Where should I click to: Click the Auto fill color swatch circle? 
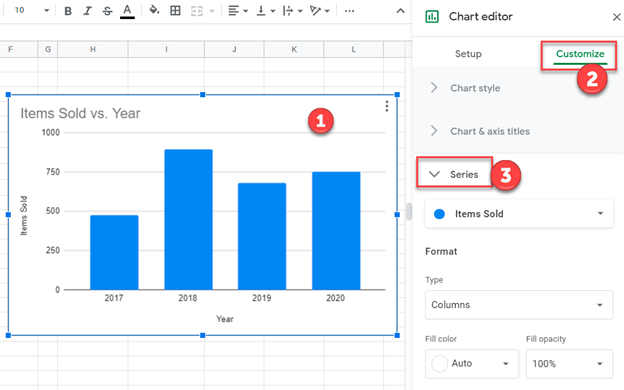point(439,364)
